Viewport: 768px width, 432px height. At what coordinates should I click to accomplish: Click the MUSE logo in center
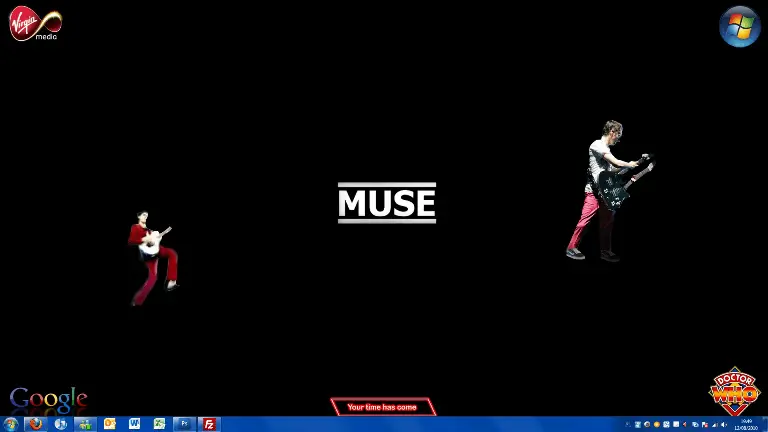point(387,203)
